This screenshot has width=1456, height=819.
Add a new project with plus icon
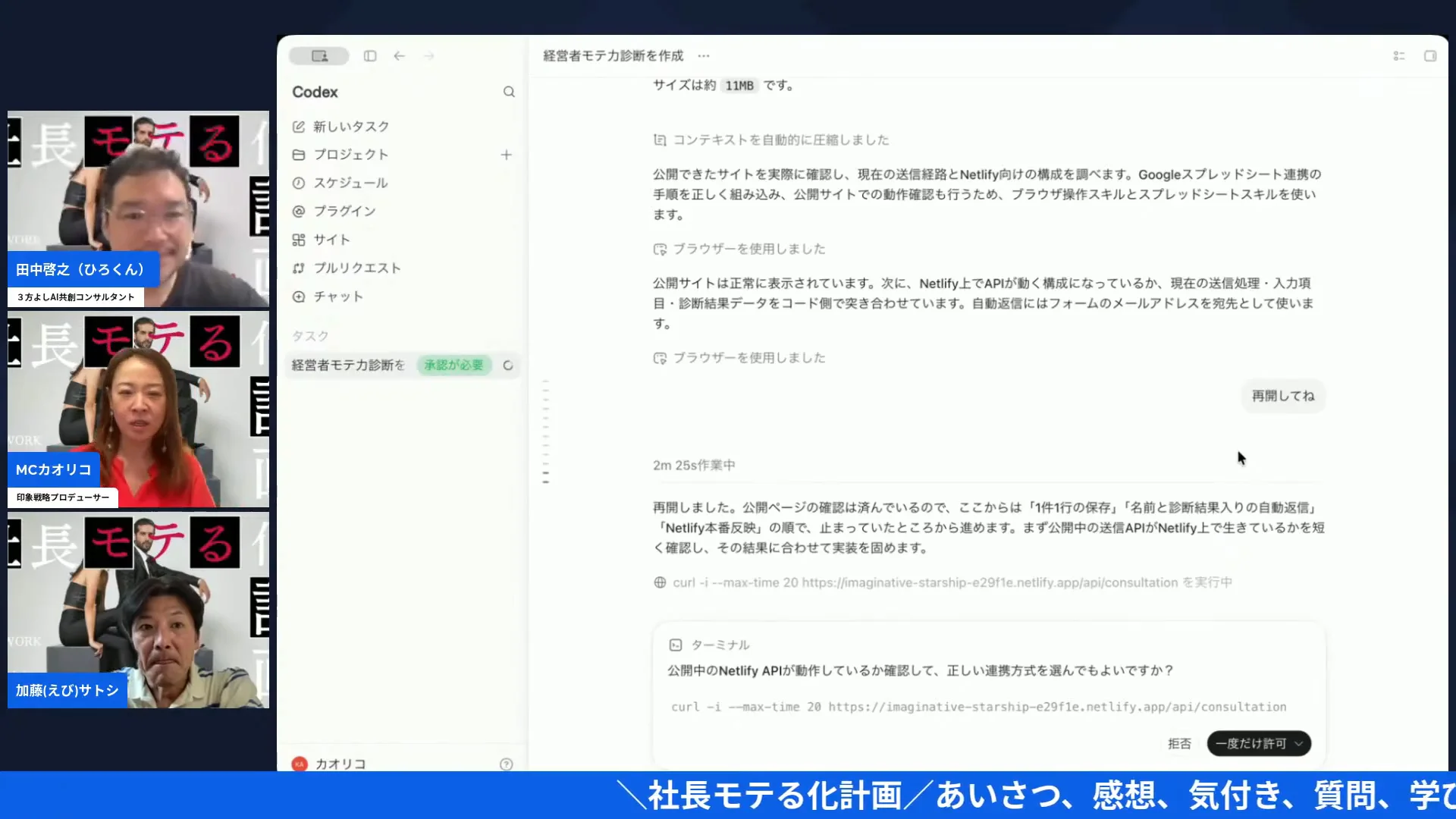click(507, 155)
